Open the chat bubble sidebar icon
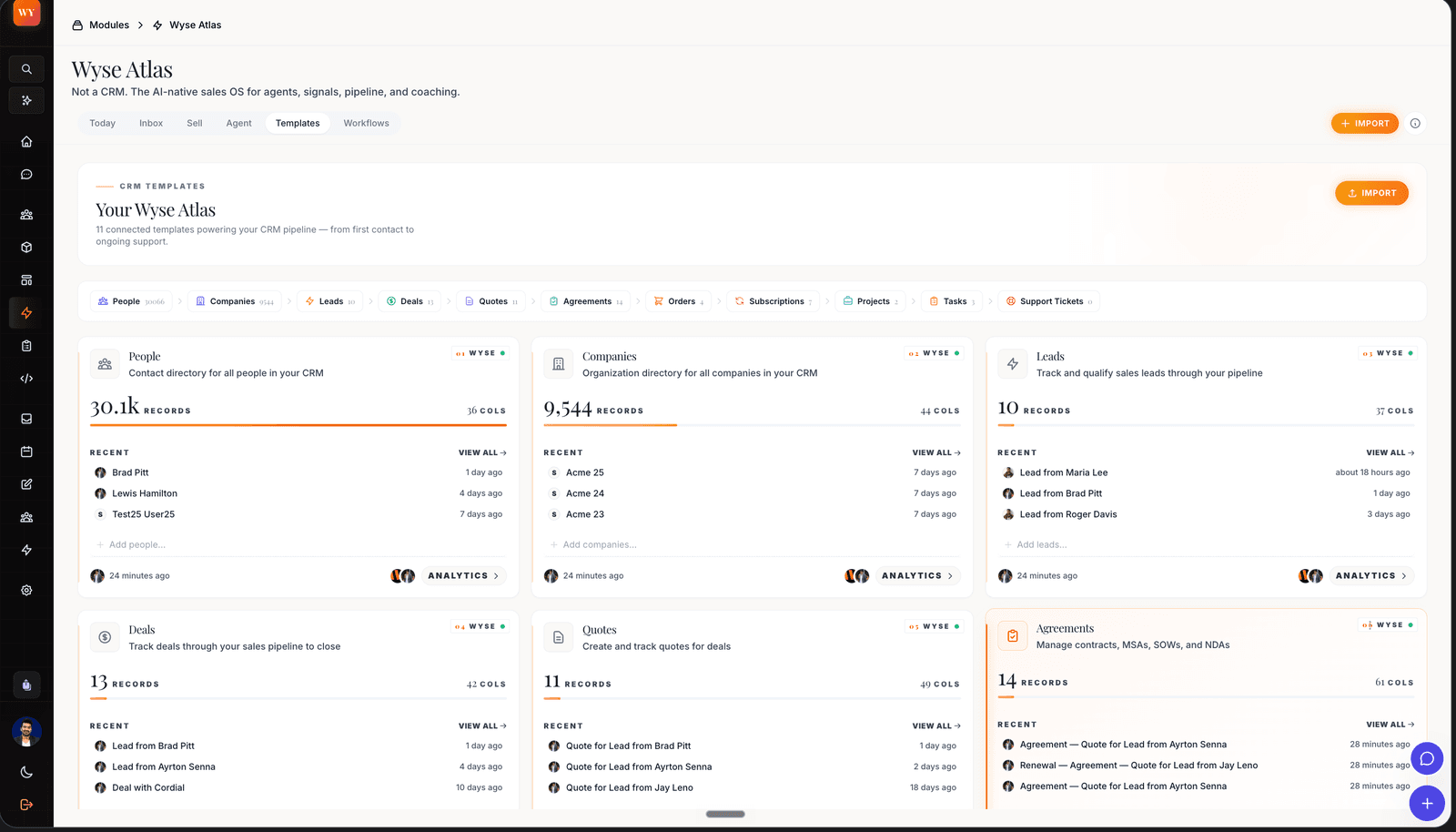This screenshot has width=1456, height=832. 26,175
